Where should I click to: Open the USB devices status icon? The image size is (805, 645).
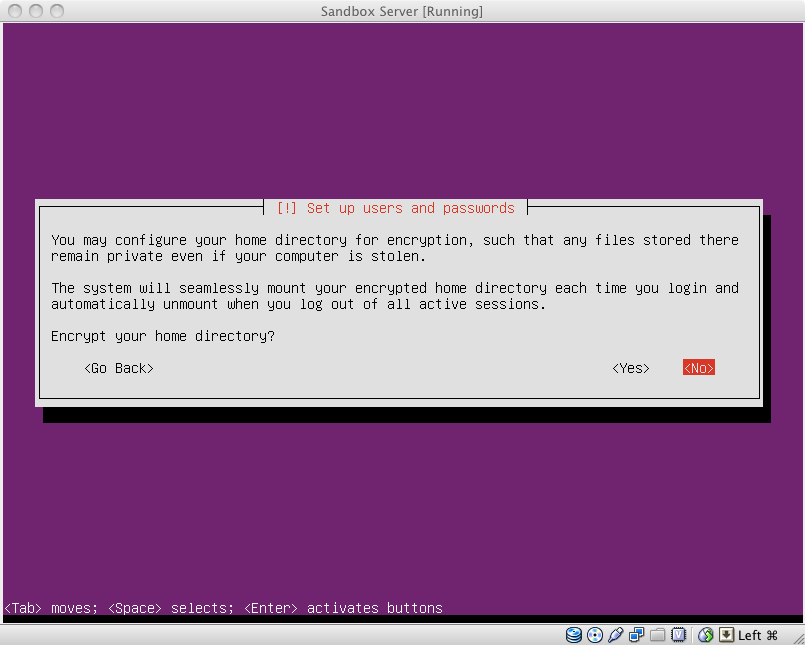(616, 635)
